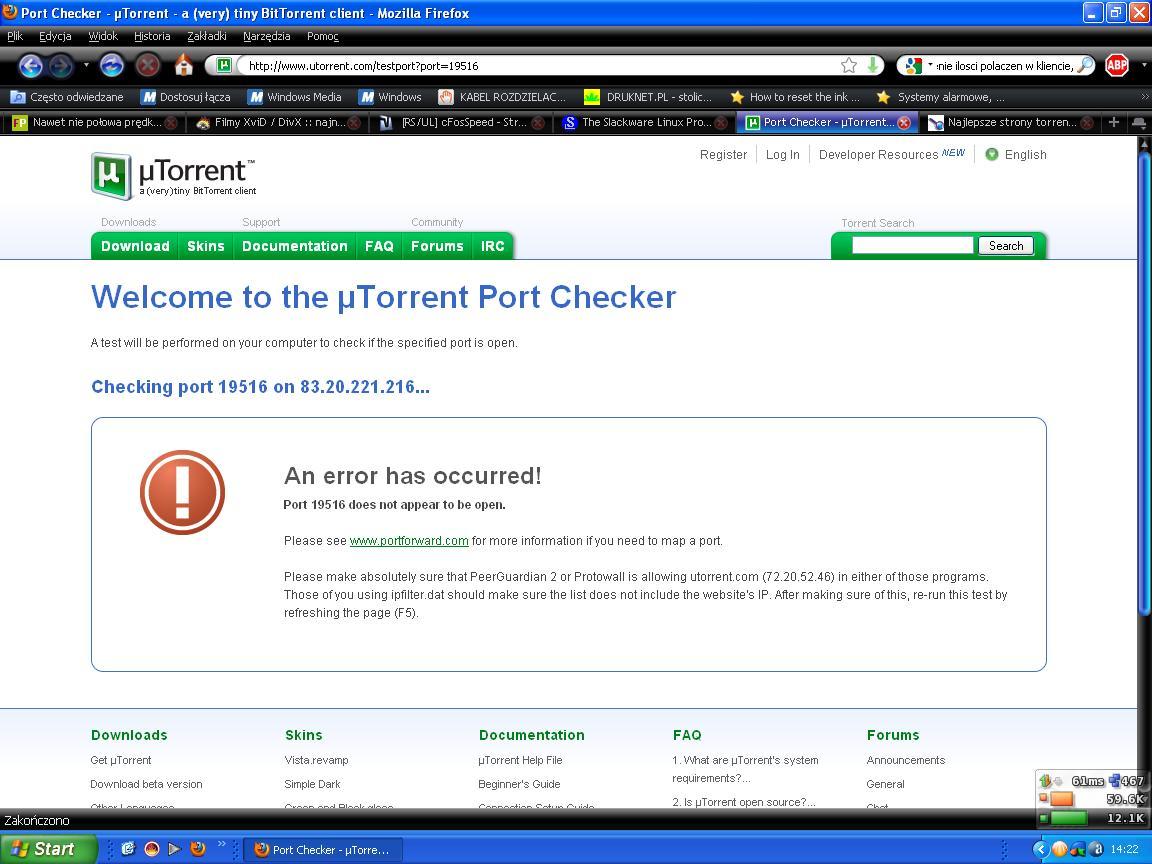Screen dimensions: 1152x864
Task: Bookmark this page with the star icon
Action: [849, 65]
